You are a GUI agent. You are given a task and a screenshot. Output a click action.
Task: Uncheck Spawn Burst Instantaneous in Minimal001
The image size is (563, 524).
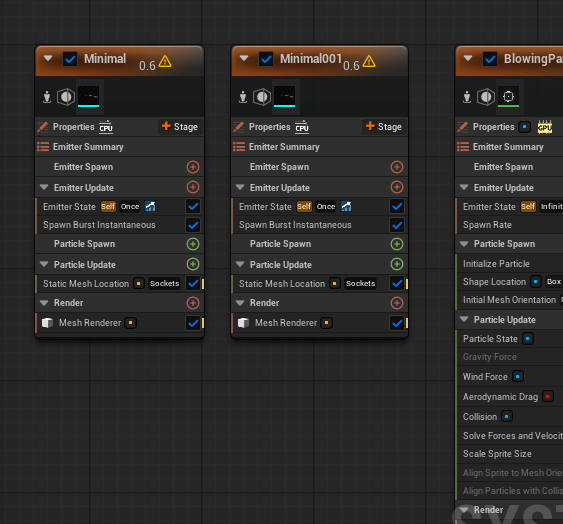point(397,225)
